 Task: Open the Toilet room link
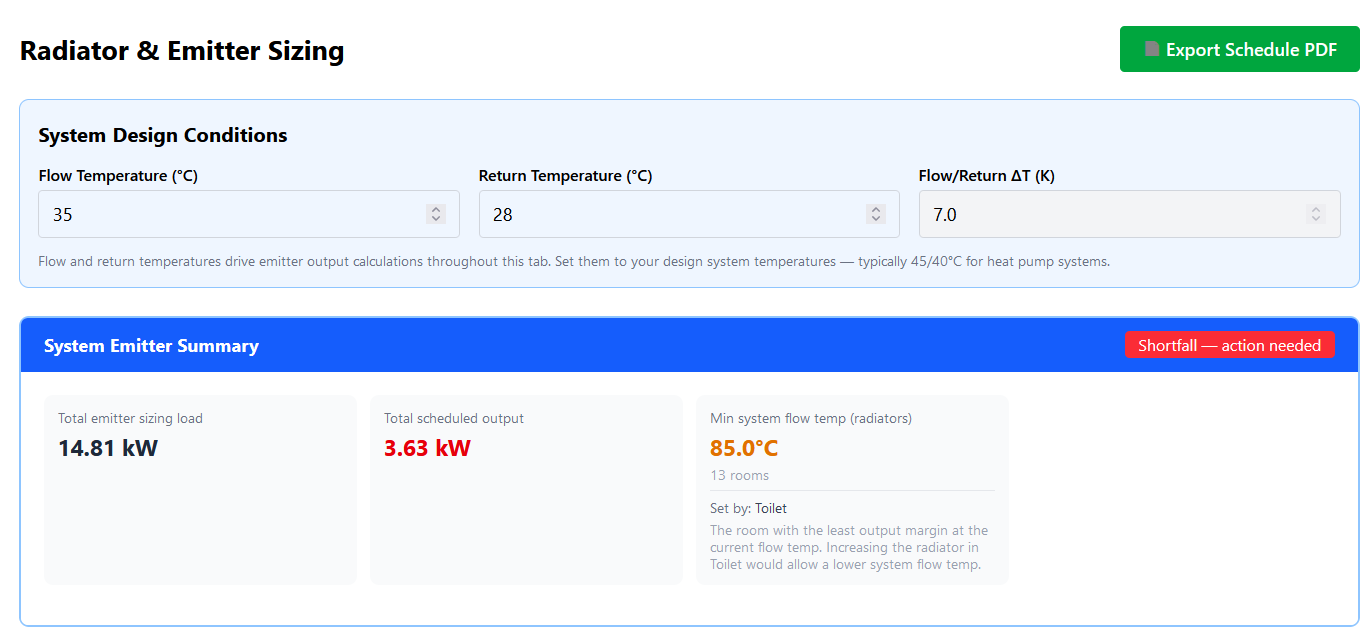[x=770, y=508]
